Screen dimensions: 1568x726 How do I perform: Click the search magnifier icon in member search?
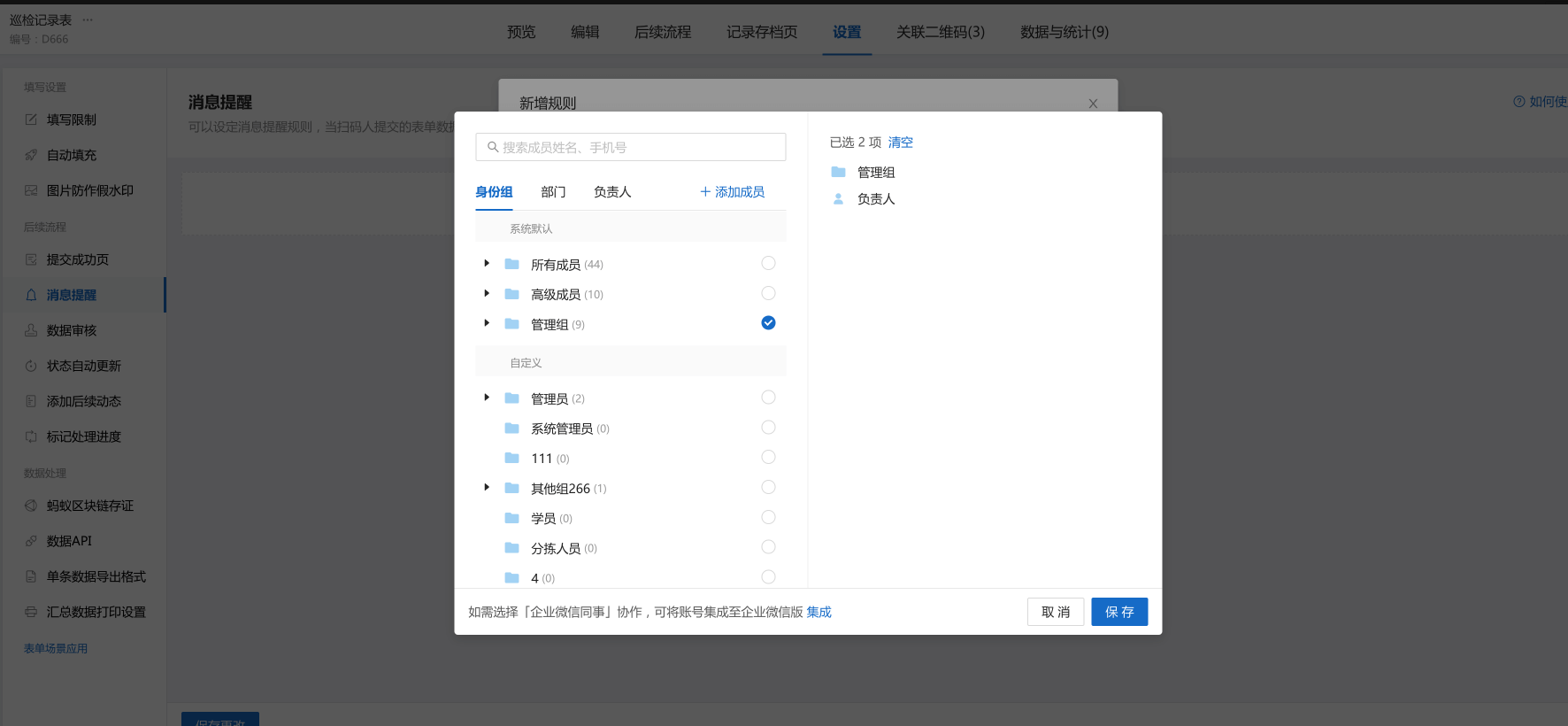[x=493, y=147]
